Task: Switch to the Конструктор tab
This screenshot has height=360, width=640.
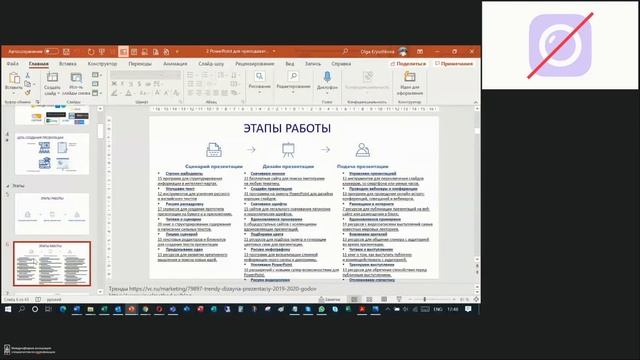Action: 102,64
